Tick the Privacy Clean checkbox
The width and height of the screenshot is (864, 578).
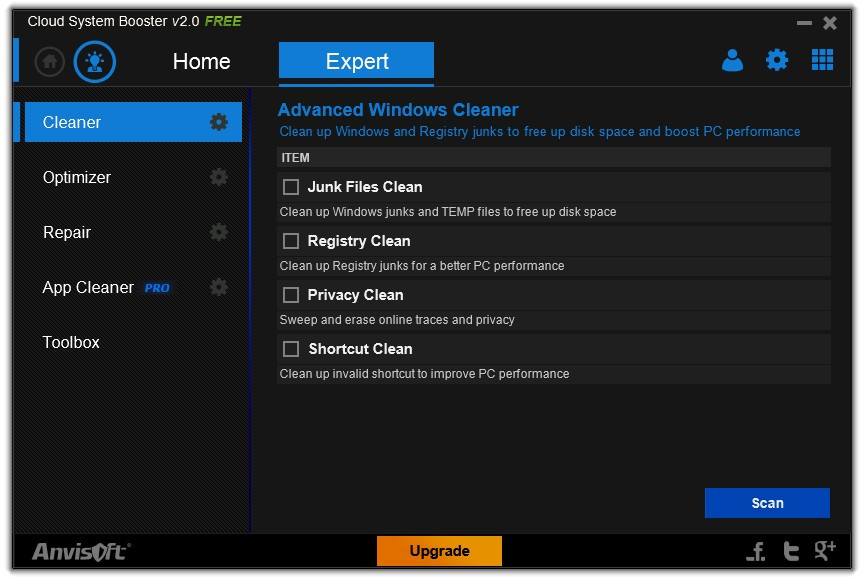291,295
